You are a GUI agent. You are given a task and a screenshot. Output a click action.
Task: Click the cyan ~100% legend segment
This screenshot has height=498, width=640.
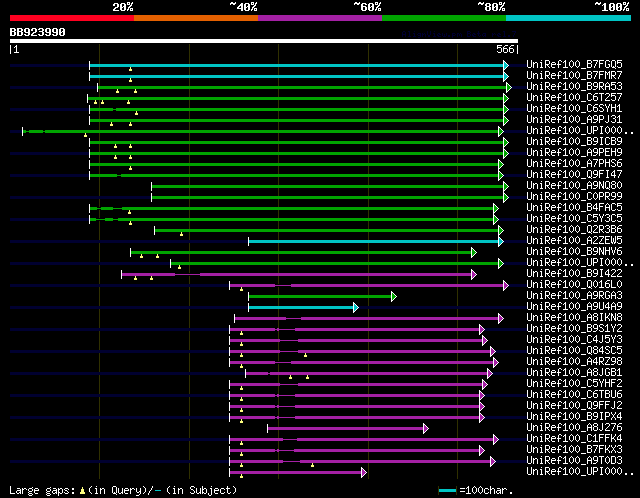pos(568,18)
